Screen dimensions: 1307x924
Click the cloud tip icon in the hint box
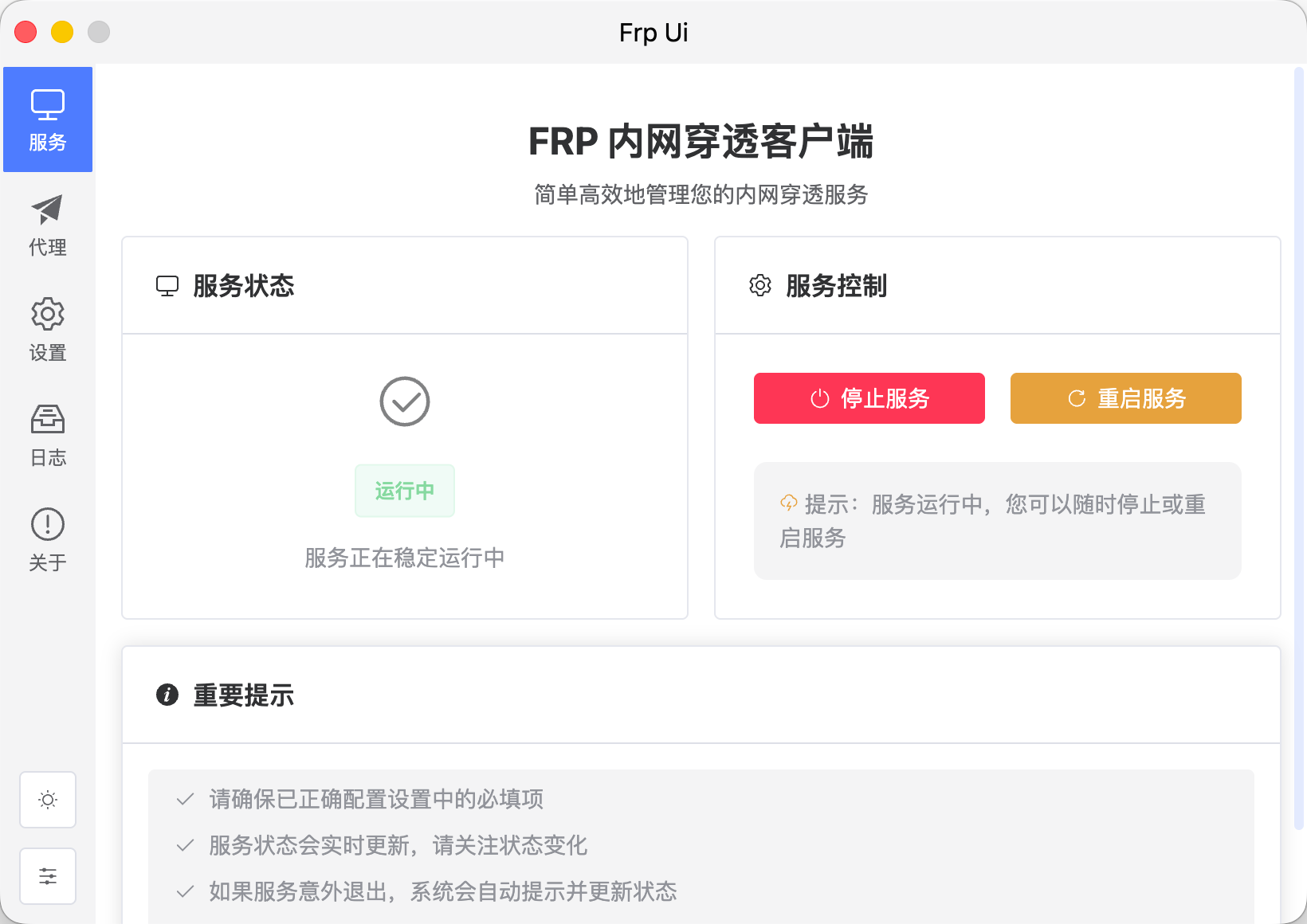(x=787, y=503)
